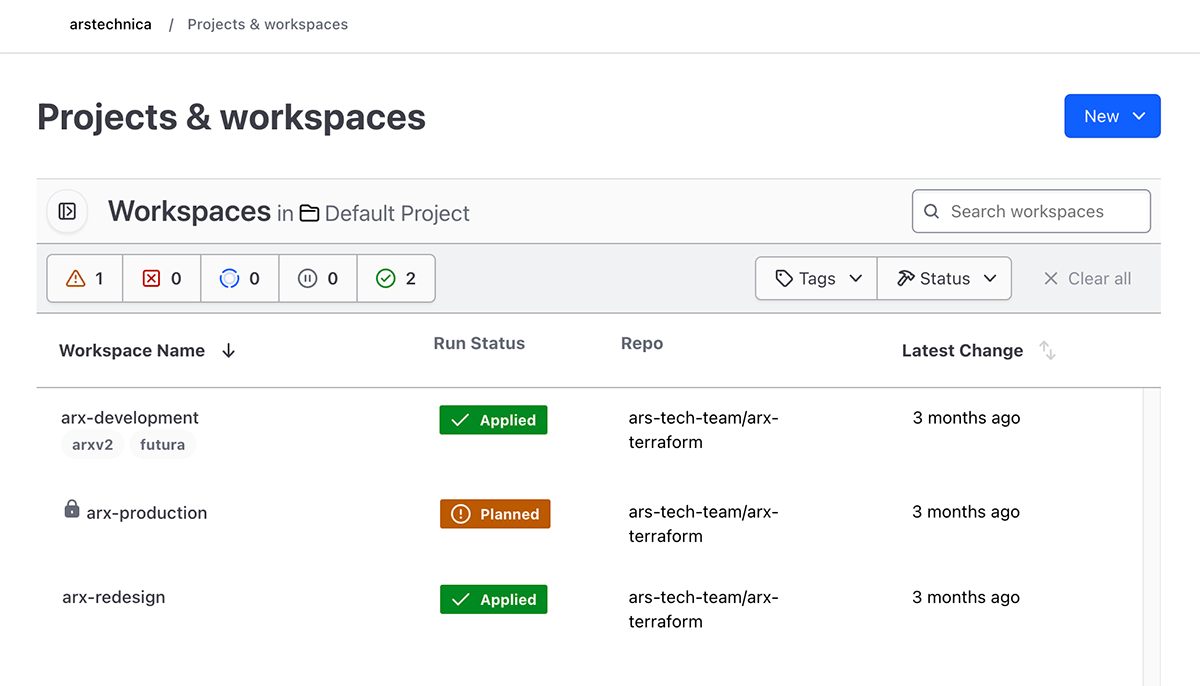Viewport: 1200px width, 686px height.
Task: Open the arx-development workspace
Action: click(x=130, y=417)
